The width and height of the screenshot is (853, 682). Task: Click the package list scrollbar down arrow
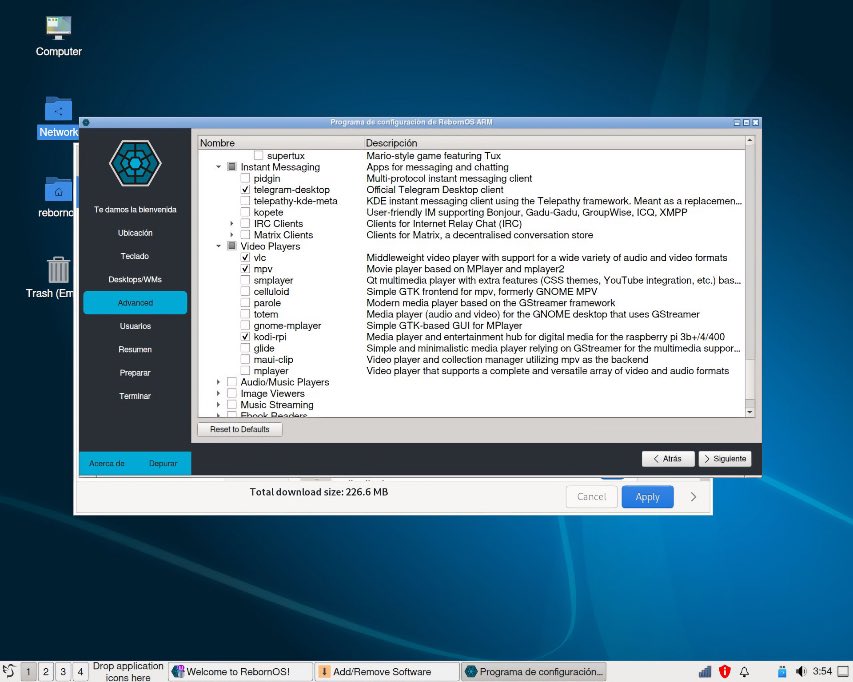(750, 412)
